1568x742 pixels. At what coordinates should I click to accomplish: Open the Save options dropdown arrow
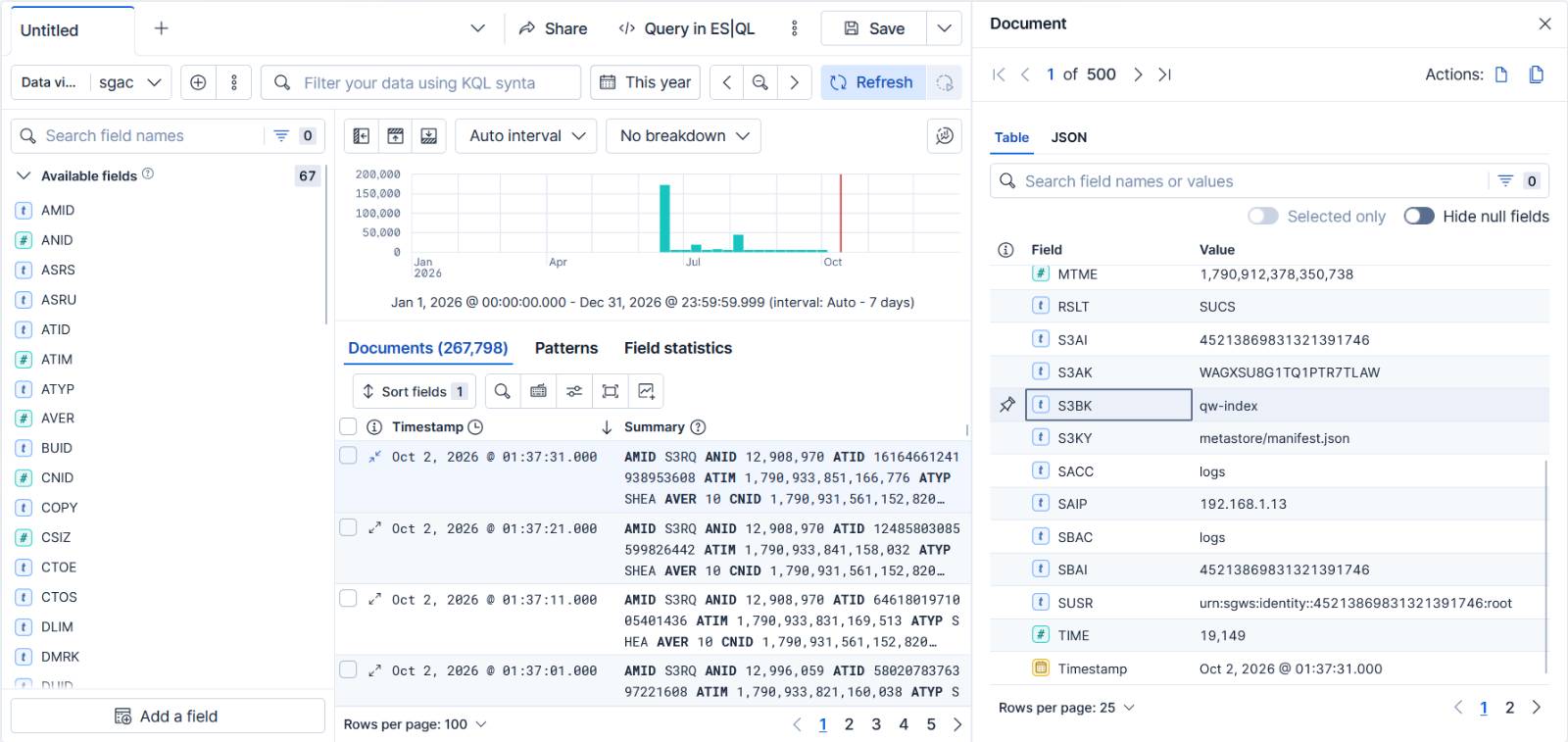pos(944,28)
